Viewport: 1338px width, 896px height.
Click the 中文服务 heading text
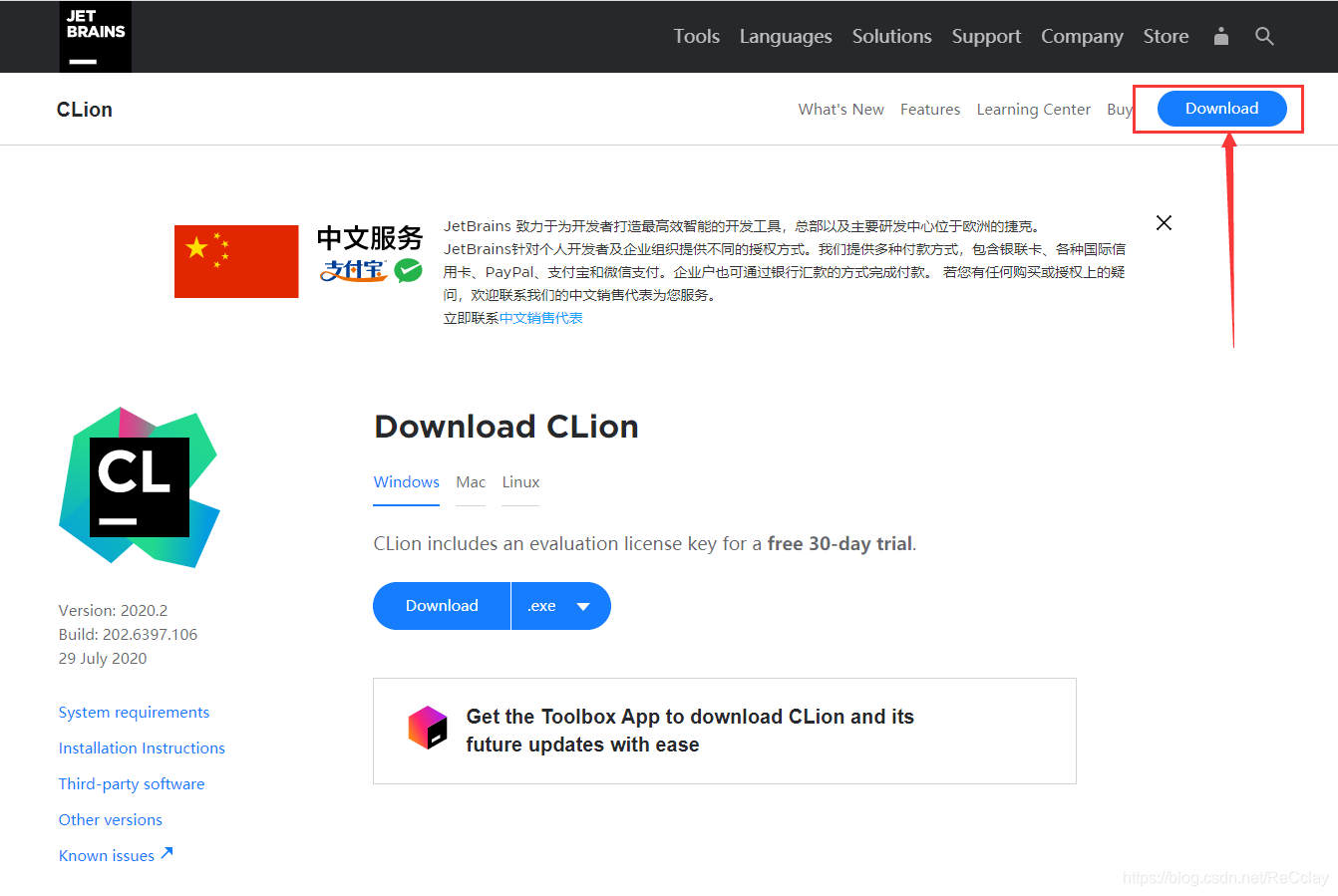click(x=370, y=238)
